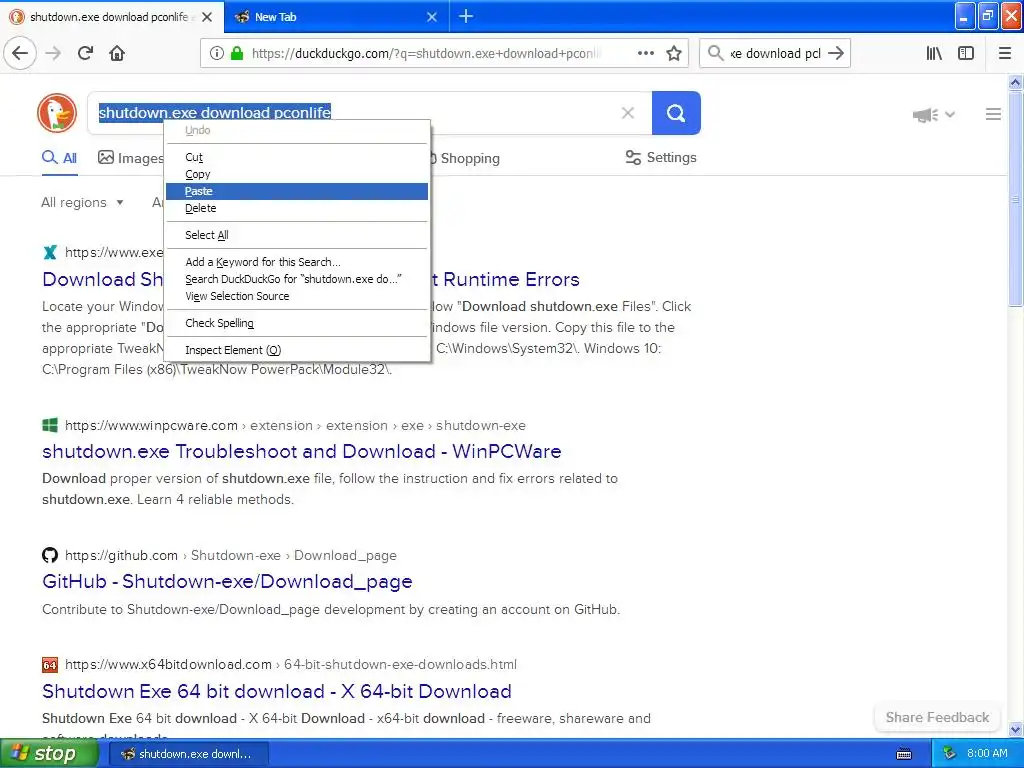This screenshot has width=1024, height=768.
Task: Switch to the Images results tab
Action: click(x=130, y=158)
